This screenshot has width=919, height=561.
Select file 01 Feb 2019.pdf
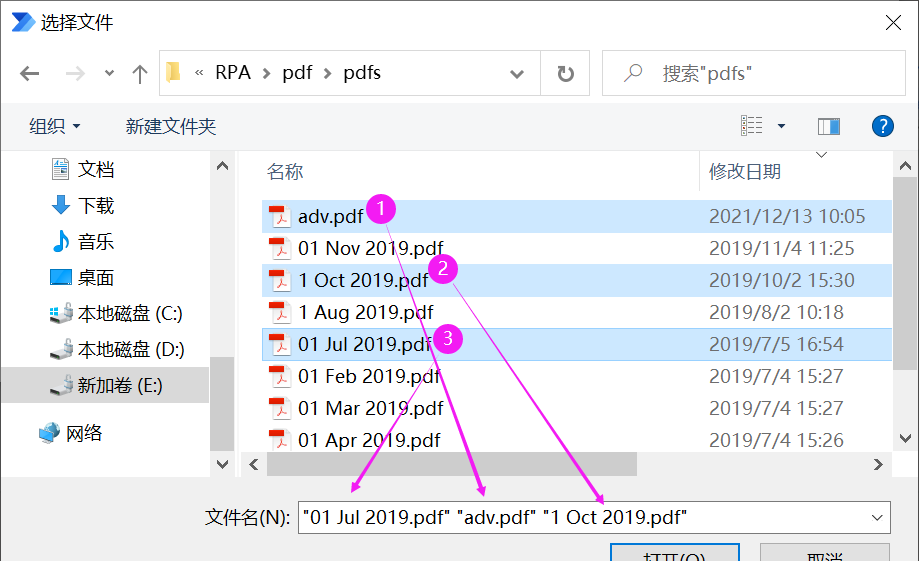pyautogui.click(x=577, y=376)
